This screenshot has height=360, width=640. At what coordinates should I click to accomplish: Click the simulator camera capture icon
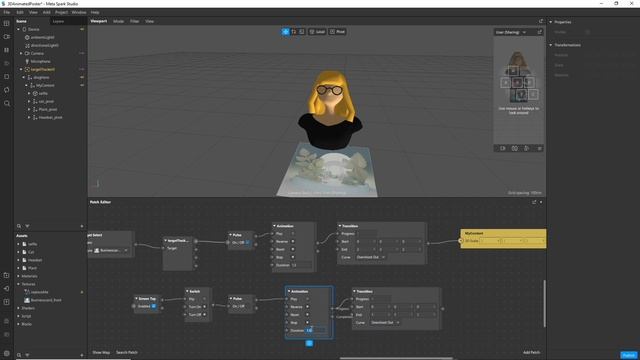click(x=515, y=149)
